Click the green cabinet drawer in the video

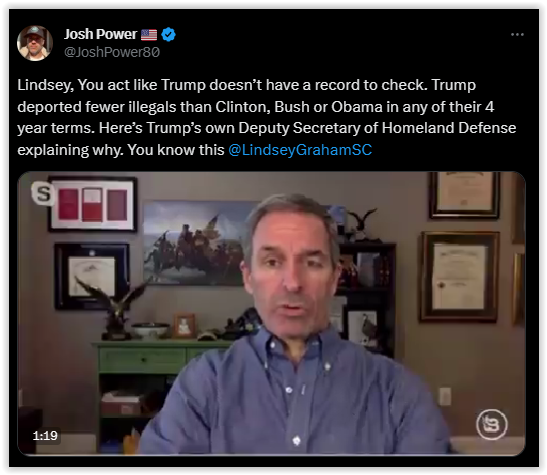tap(142, 359)
